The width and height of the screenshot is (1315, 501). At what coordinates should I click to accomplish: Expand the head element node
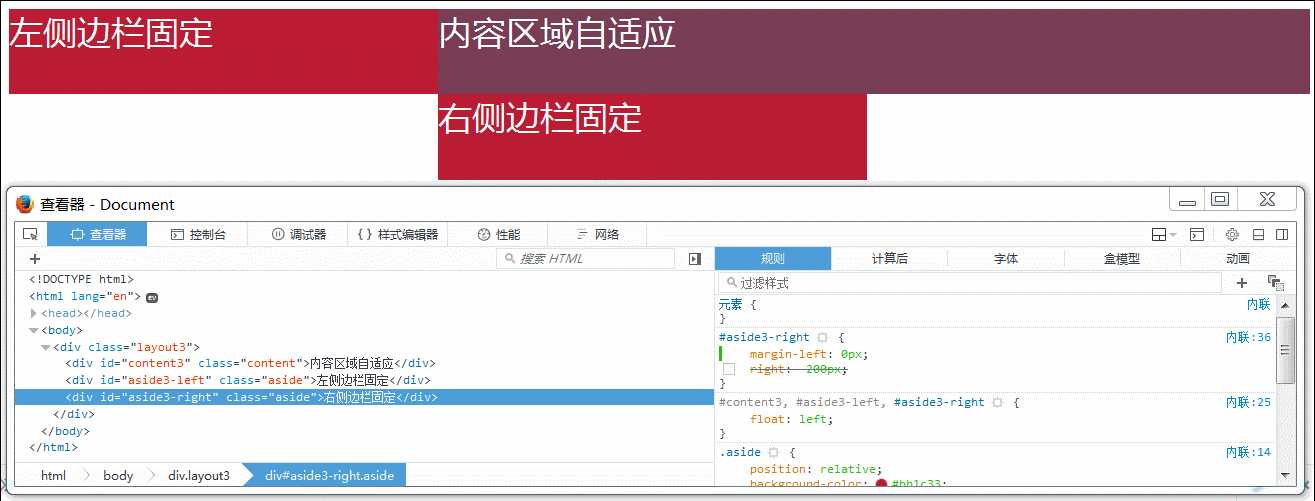tap(34, 313)
